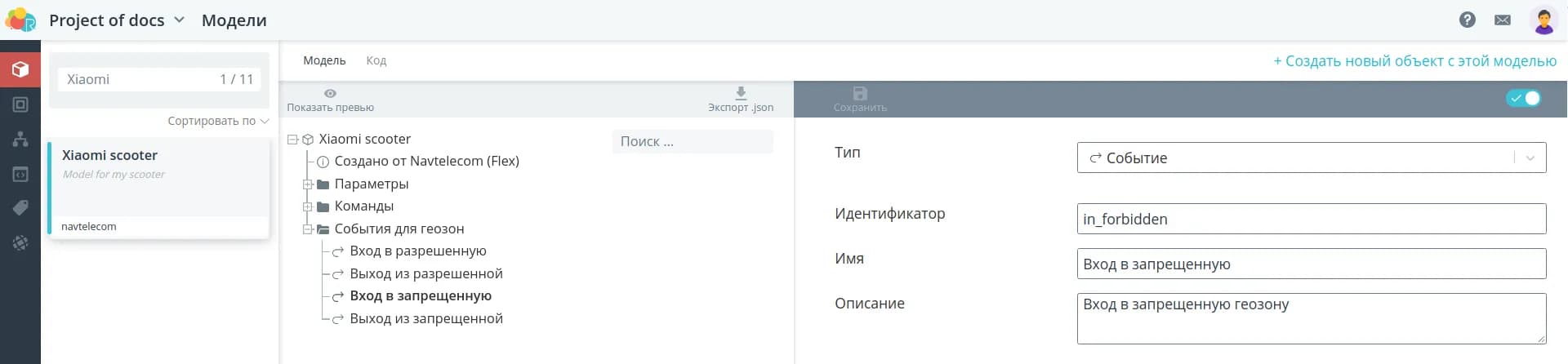
Task: Switch to the Код tab
Action: [x=376, y=60]
